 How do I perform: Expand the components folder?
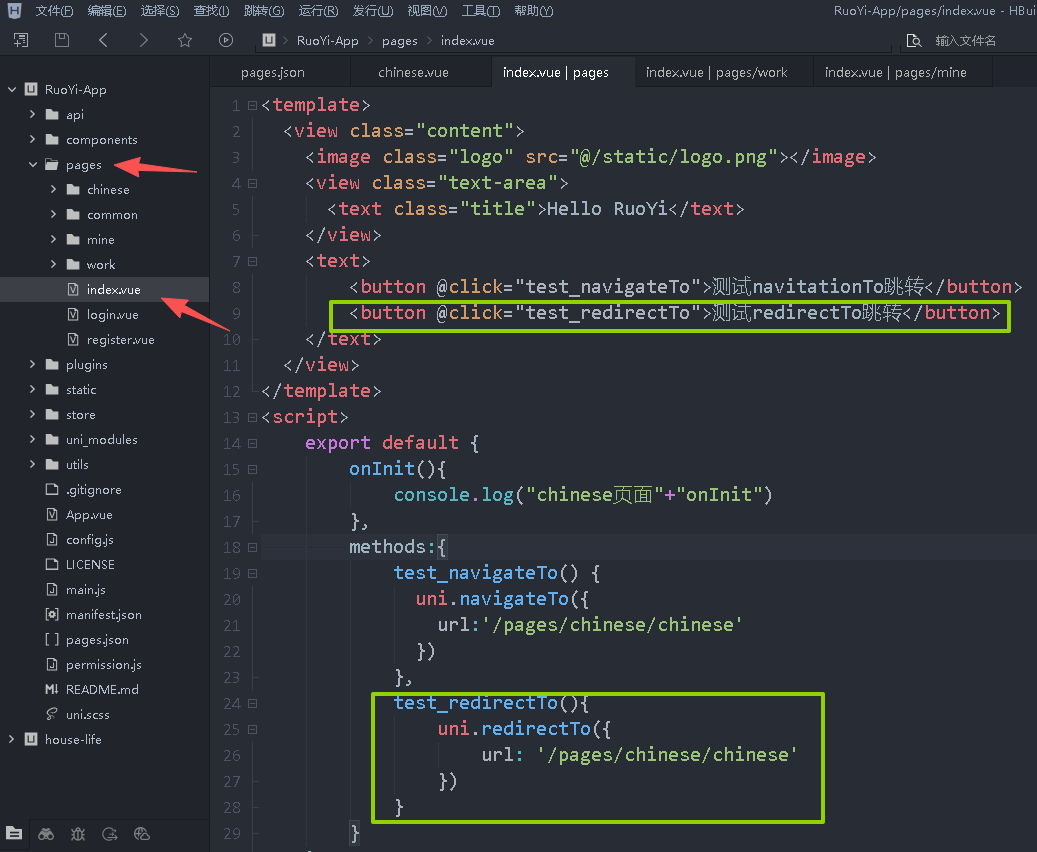(x=32, y=140)
